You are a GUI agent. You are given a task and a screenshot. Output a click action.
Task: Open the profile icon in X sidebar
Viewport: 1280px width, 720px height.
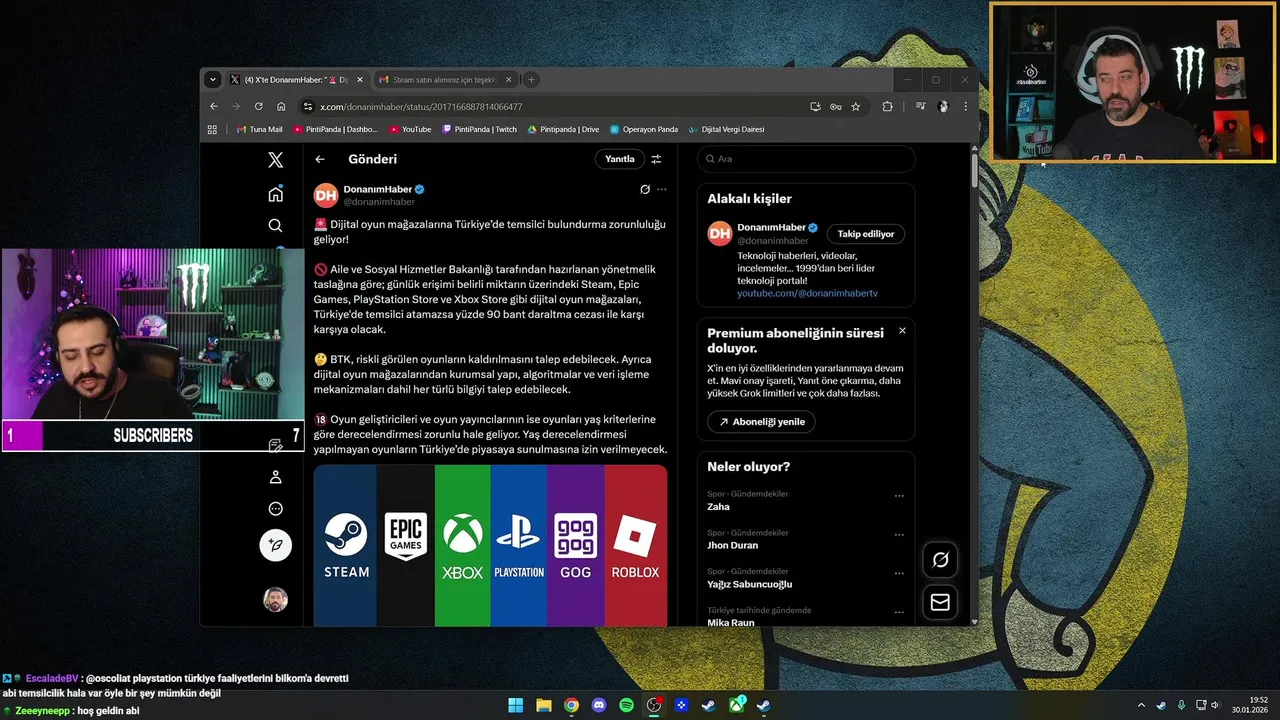(x=276, y=477)
